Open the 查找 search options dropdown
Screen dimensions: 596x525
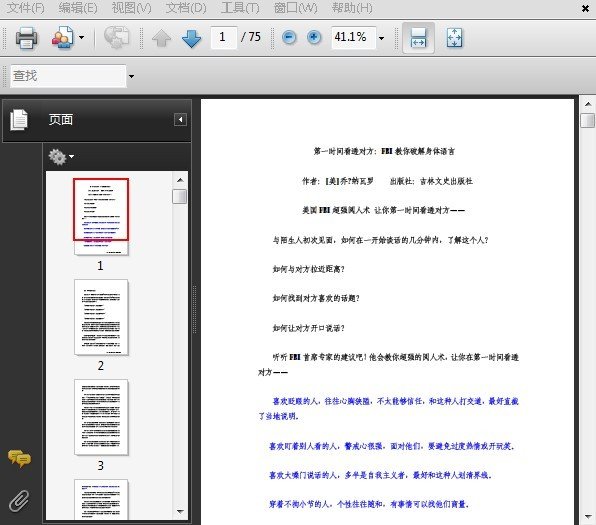pos(131,76)
